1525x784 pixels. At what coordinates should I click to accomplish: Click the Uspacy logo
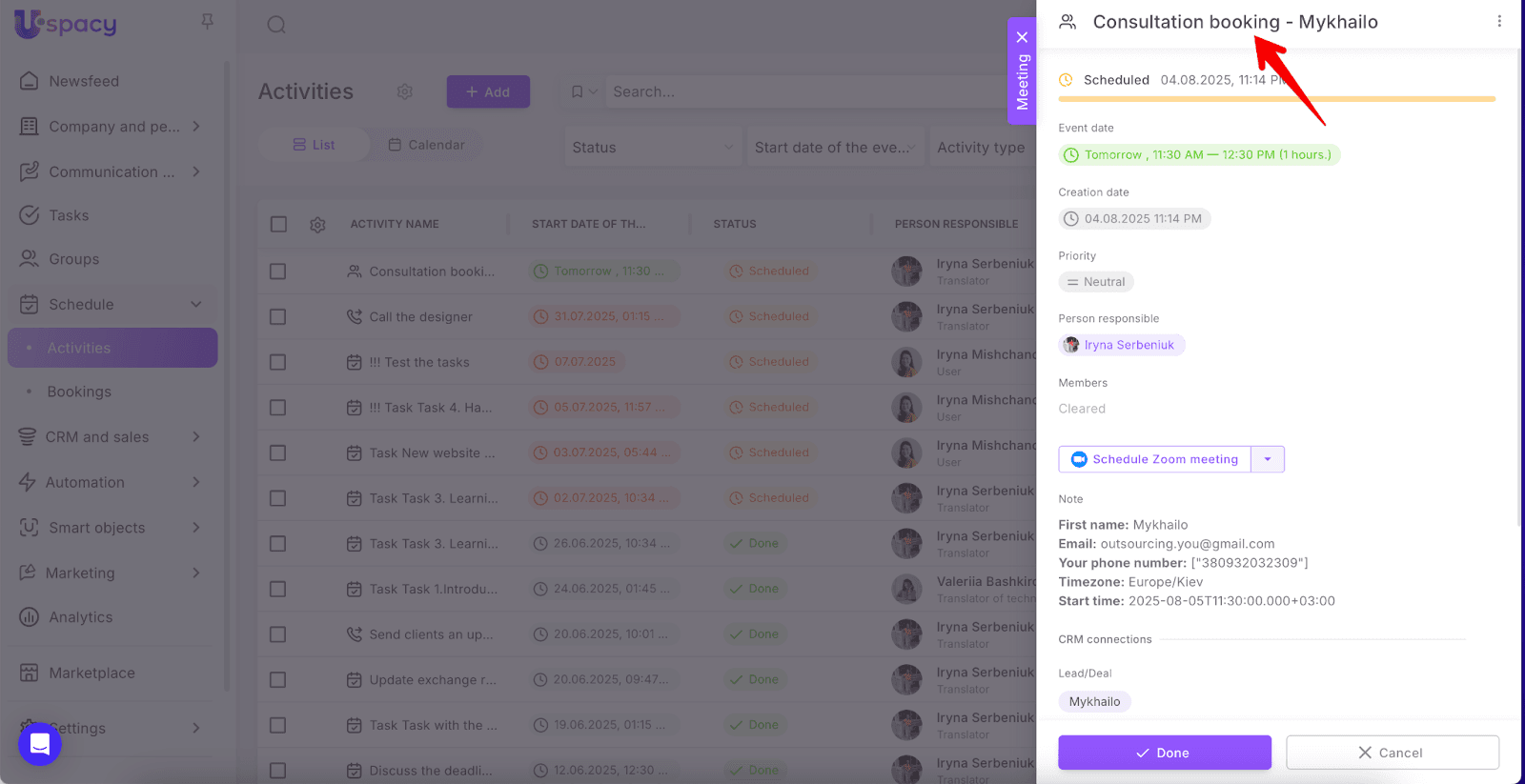66,24
